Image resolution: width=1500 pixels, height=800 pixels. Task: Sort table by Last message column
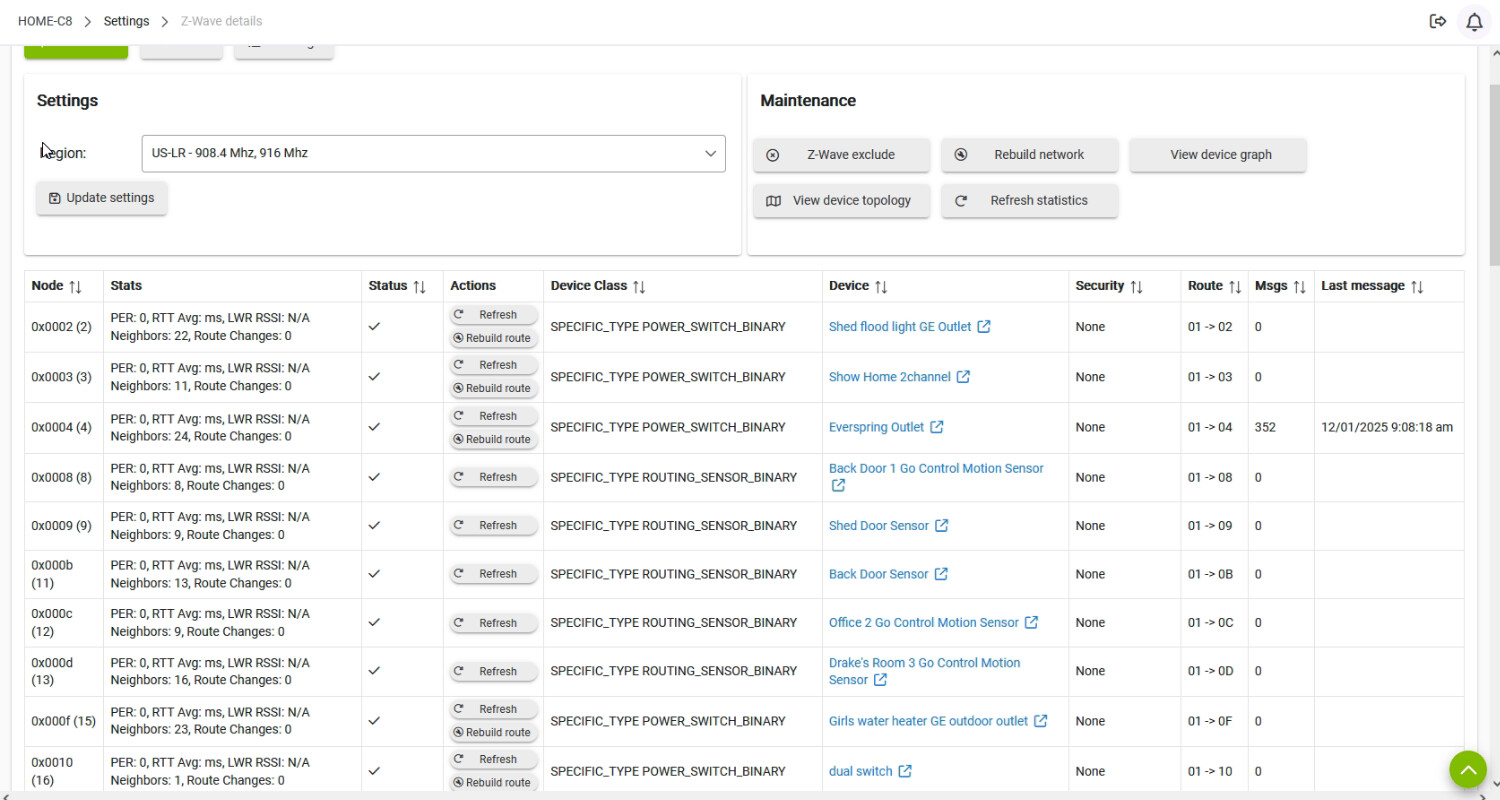coord(1416,286)
